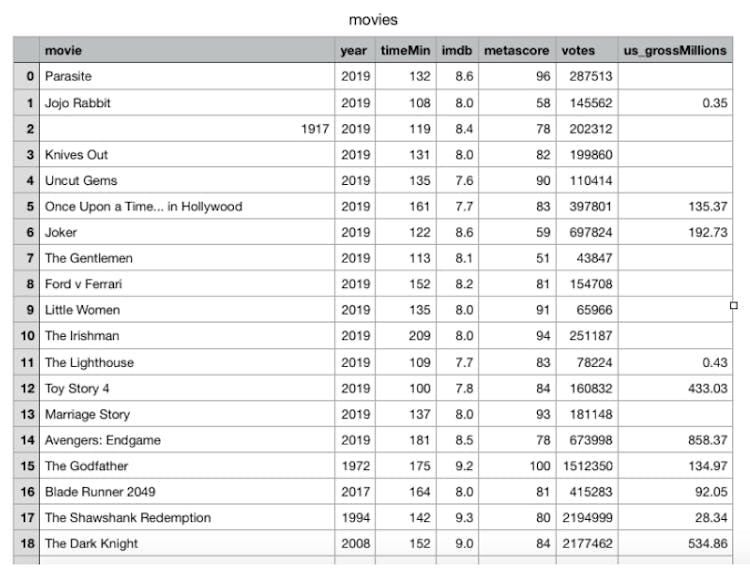Click the table resize handle on right edge
The height and width of the screenshot is (580, 750).
pyautogui.click(x=734, y=306)
